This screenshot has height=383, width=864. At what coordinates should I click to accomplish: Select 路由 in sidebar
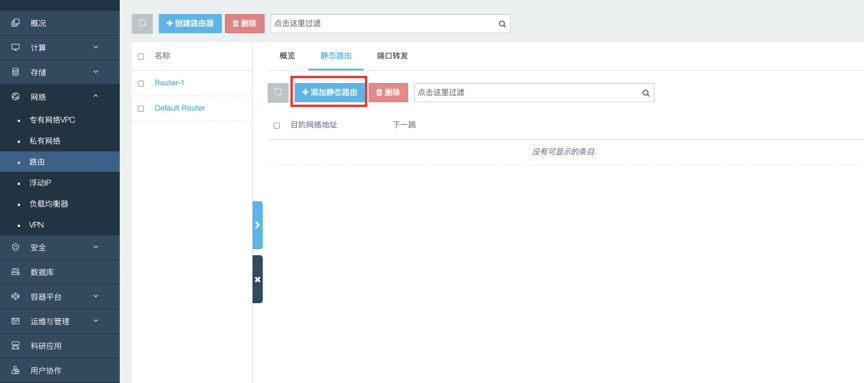60,162
